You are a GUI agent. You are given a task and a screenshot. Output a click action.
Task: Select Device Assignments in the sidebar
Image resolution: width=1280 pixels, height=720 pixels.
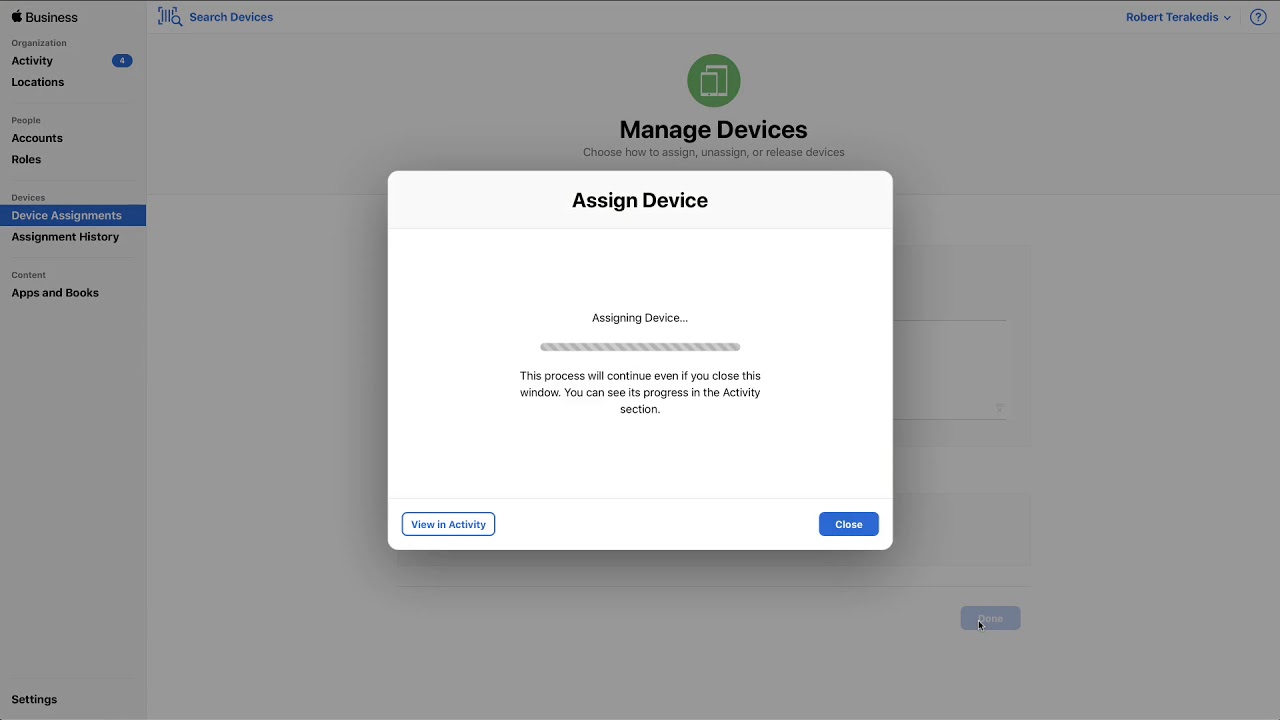click(66, 215)
